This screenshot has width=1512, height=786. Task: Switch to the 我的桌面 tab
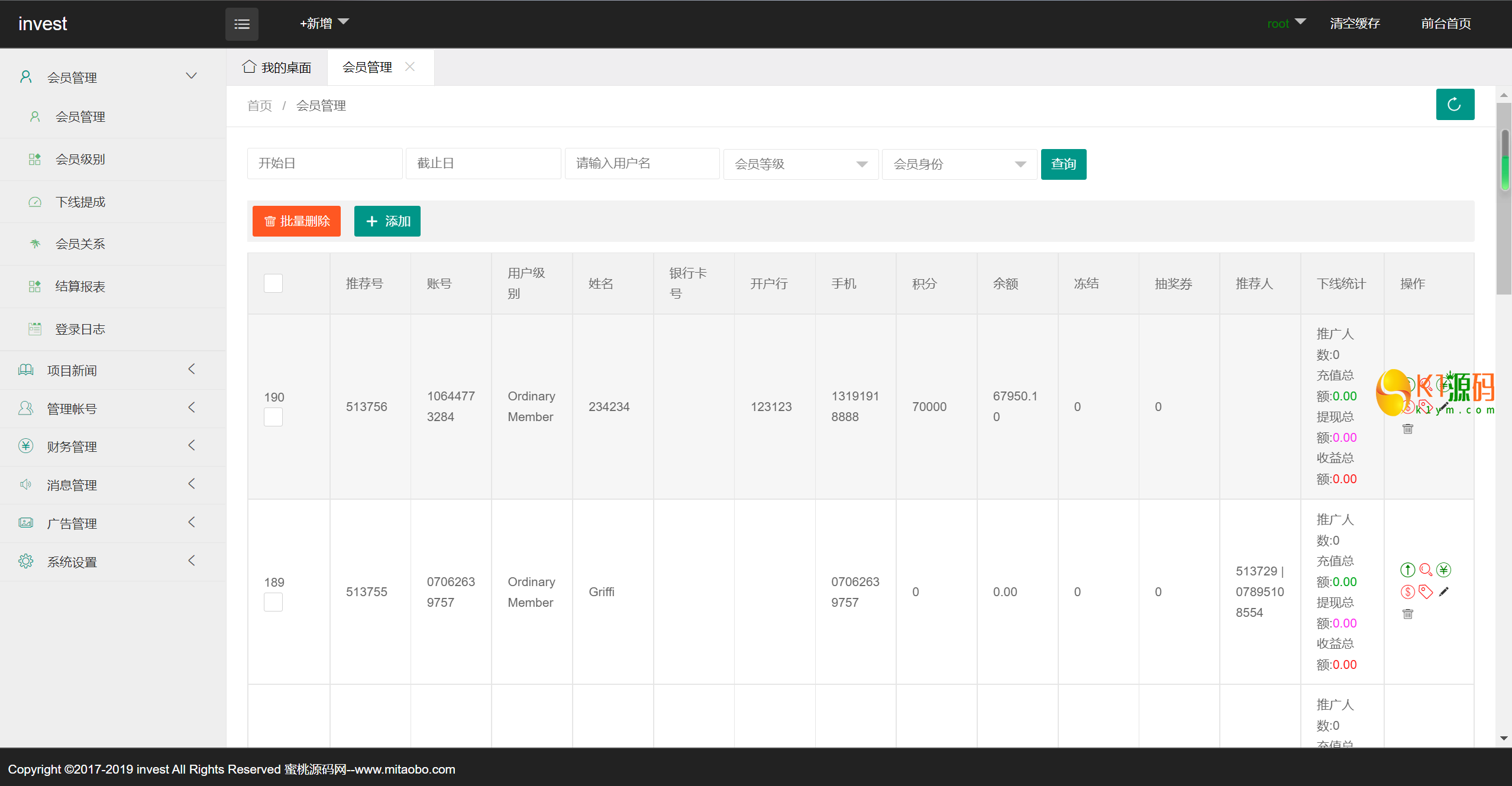pos(277,67)
